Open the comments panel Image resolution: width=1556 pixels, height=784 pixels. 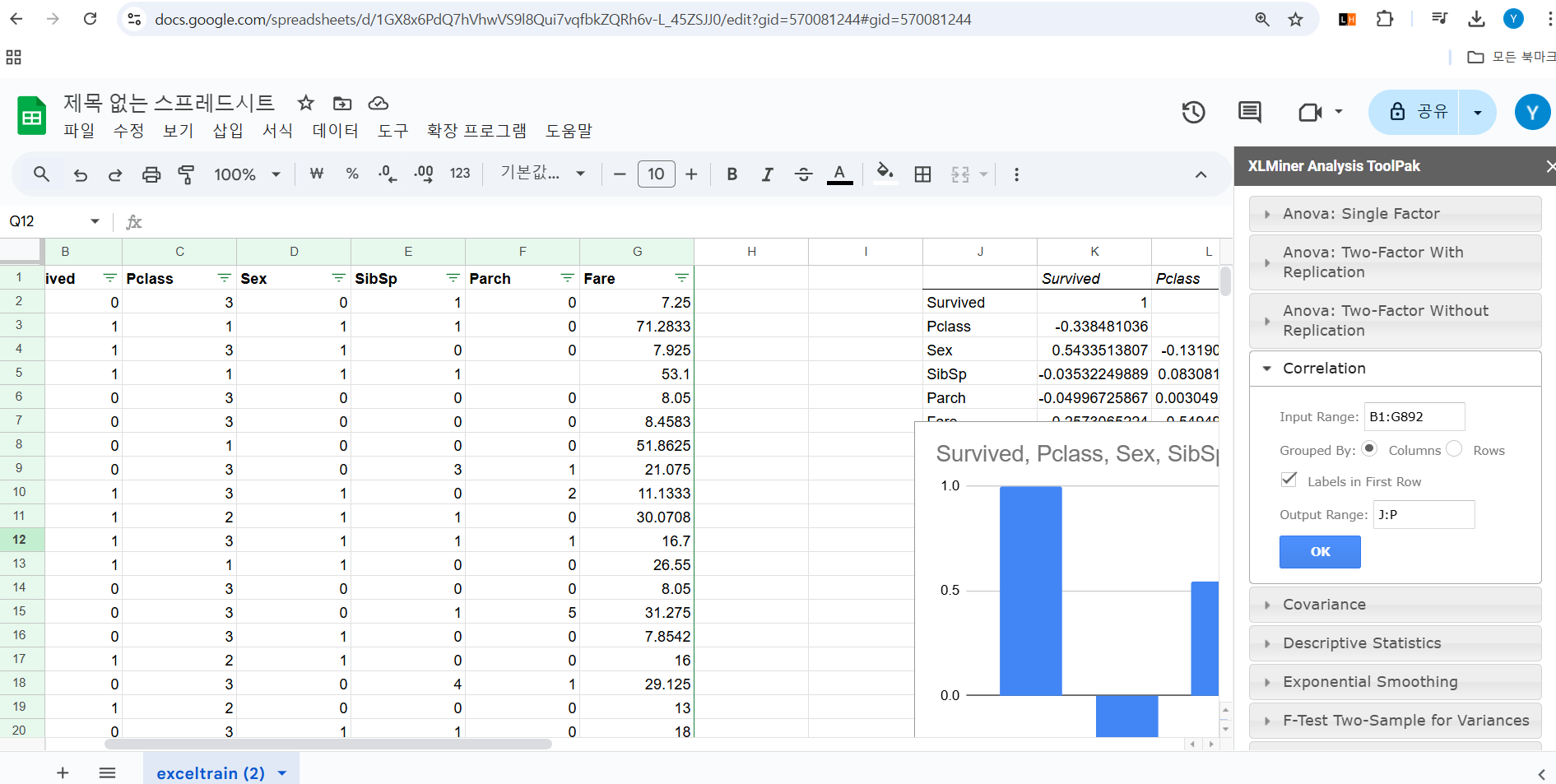(x=1250, y=112)
